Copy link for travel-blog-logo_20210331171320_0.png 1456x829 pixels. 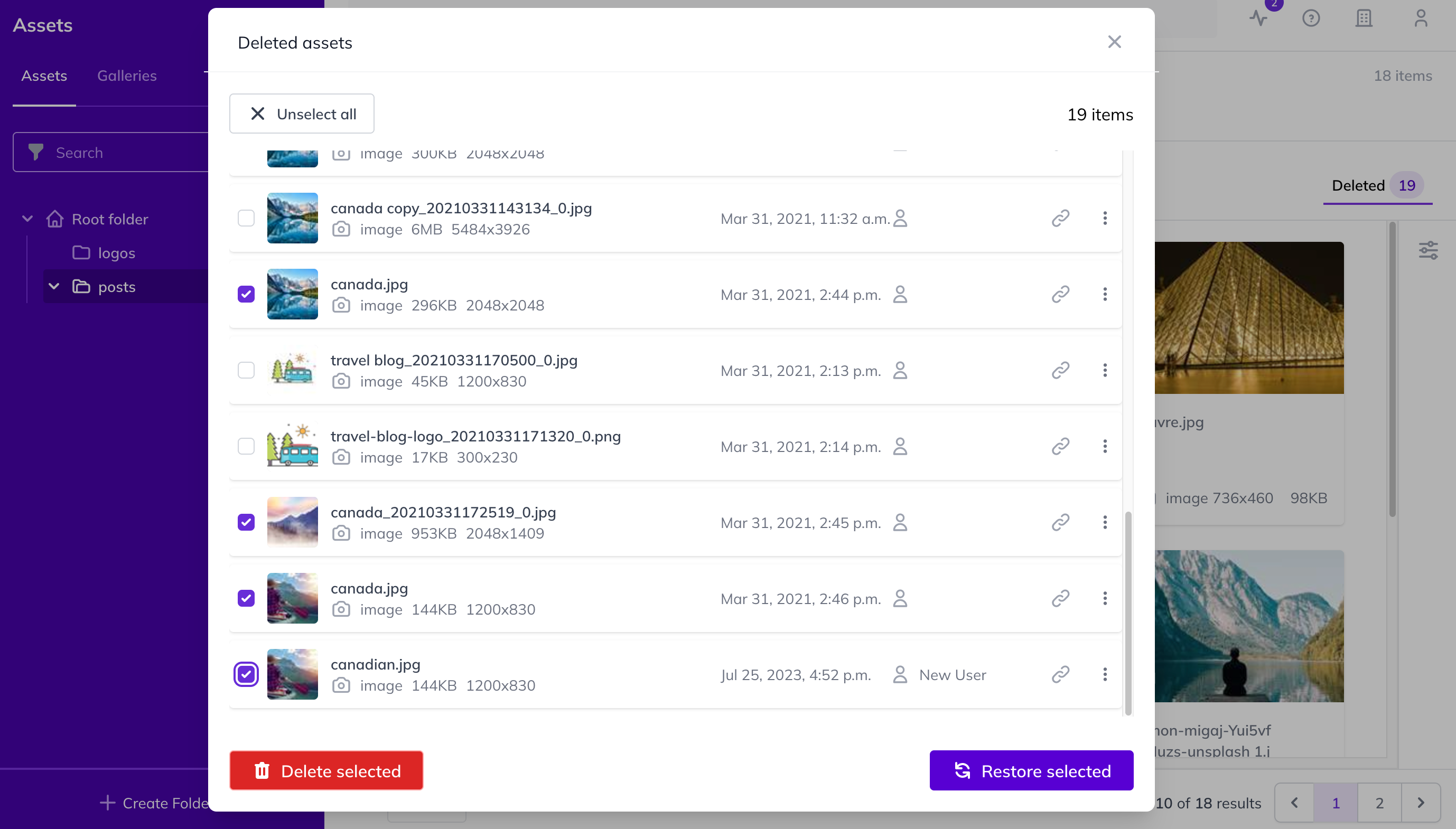tap(1060, 446)
